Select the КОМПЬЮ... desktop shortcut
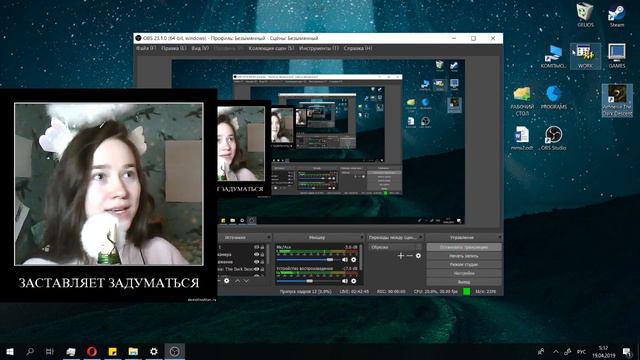640x360 pixels. coord(553,56)
